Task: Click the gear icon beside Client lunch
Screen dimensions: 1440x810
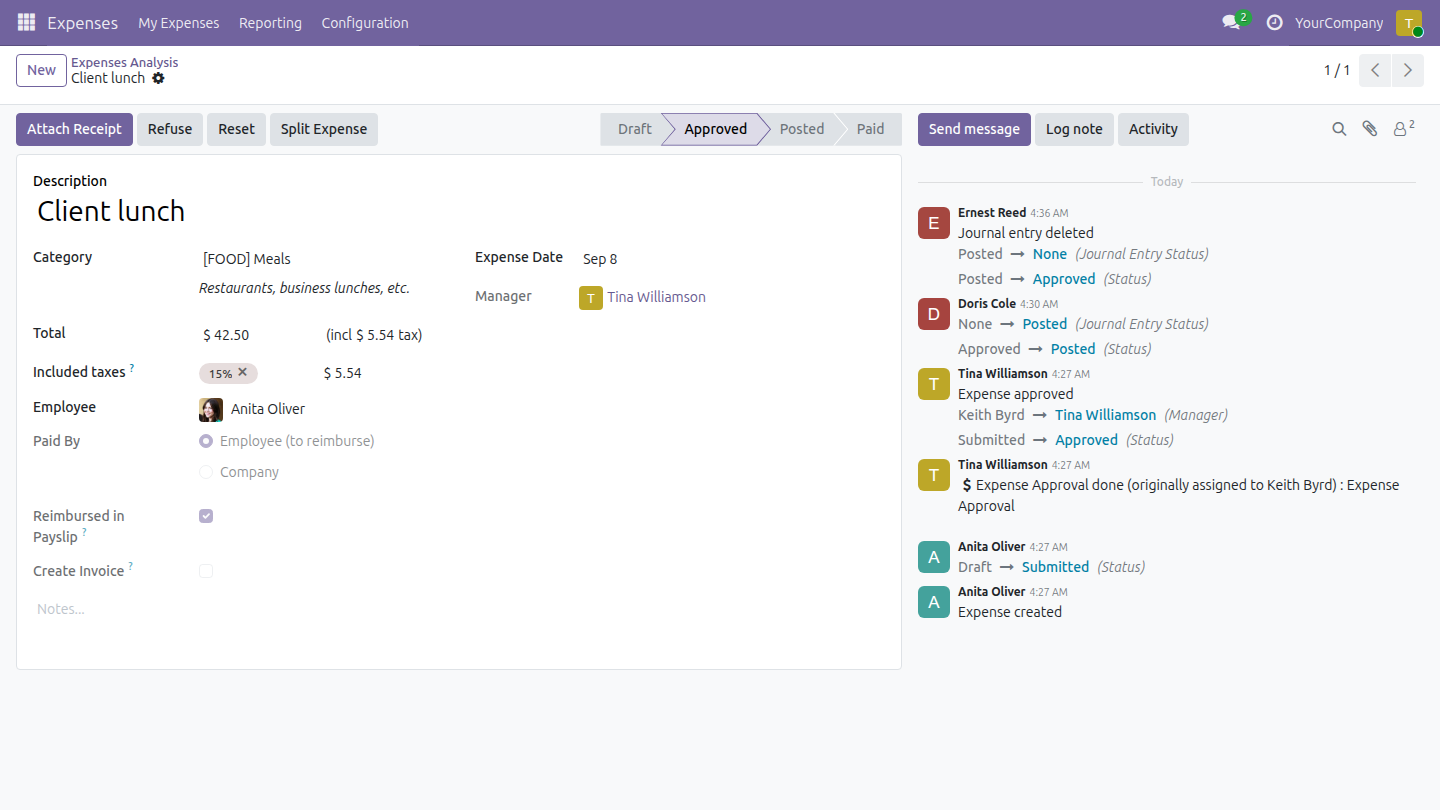Action: [x=158, y=78]
